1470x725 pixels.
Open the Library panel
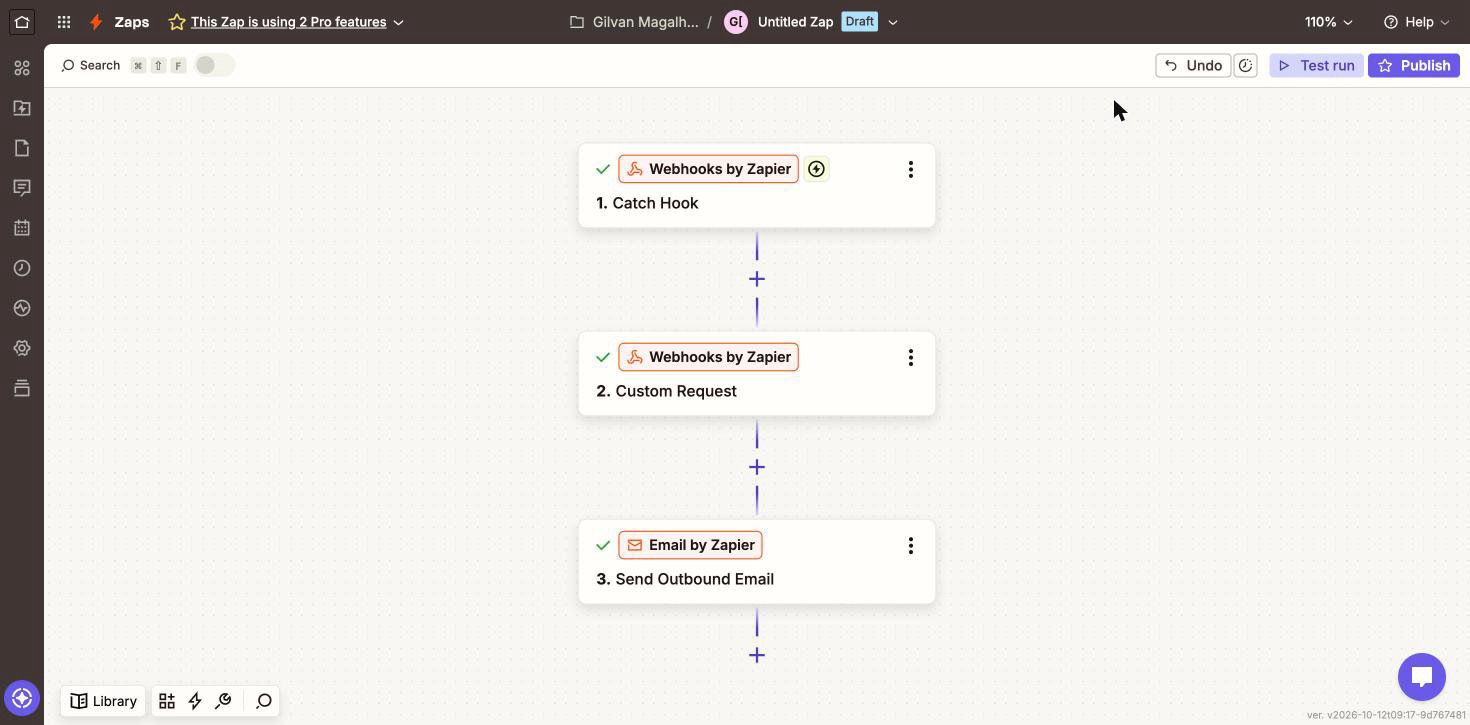(103, 701)
